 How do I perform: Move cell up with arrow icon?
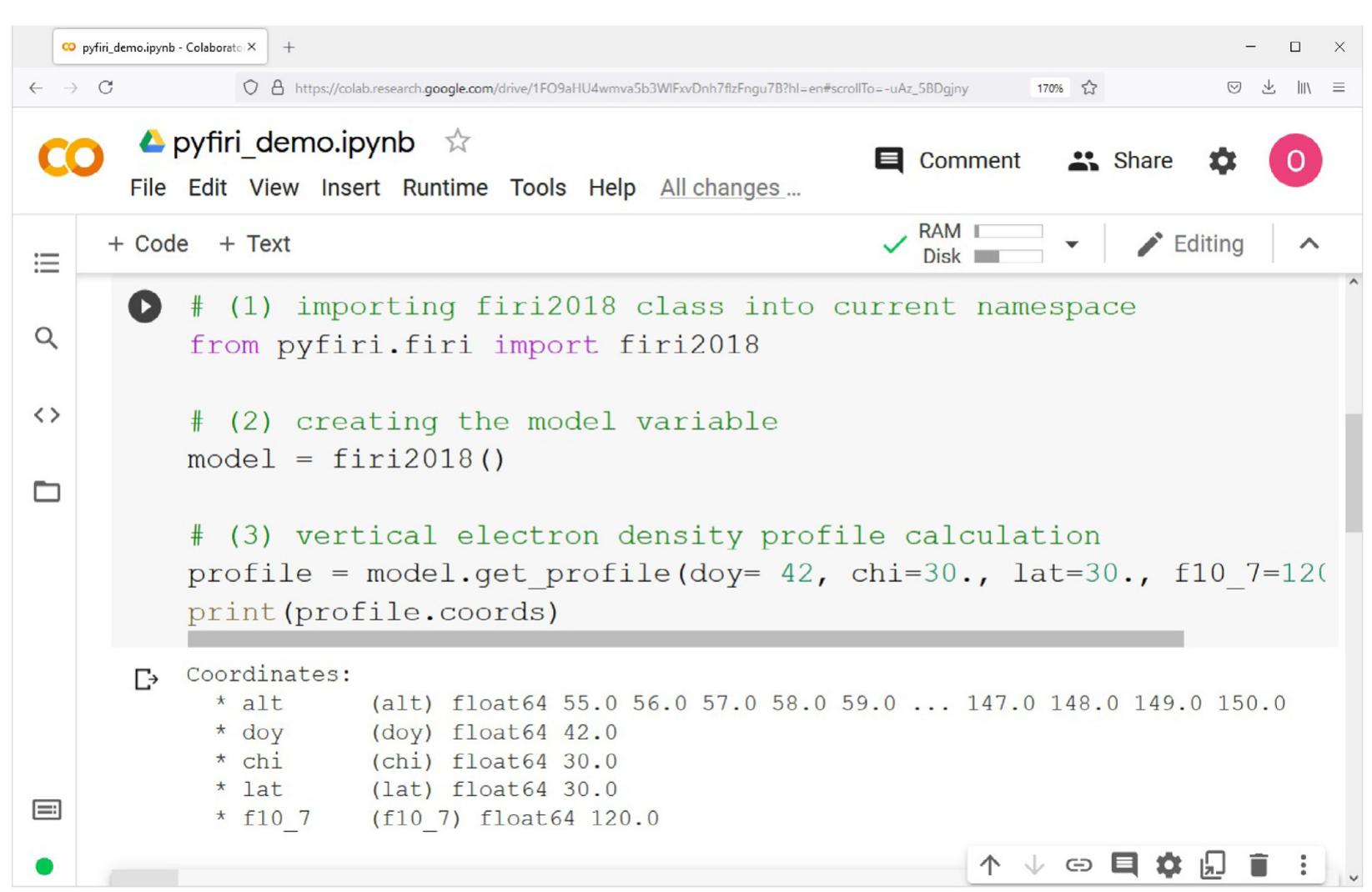click(990, 865)
